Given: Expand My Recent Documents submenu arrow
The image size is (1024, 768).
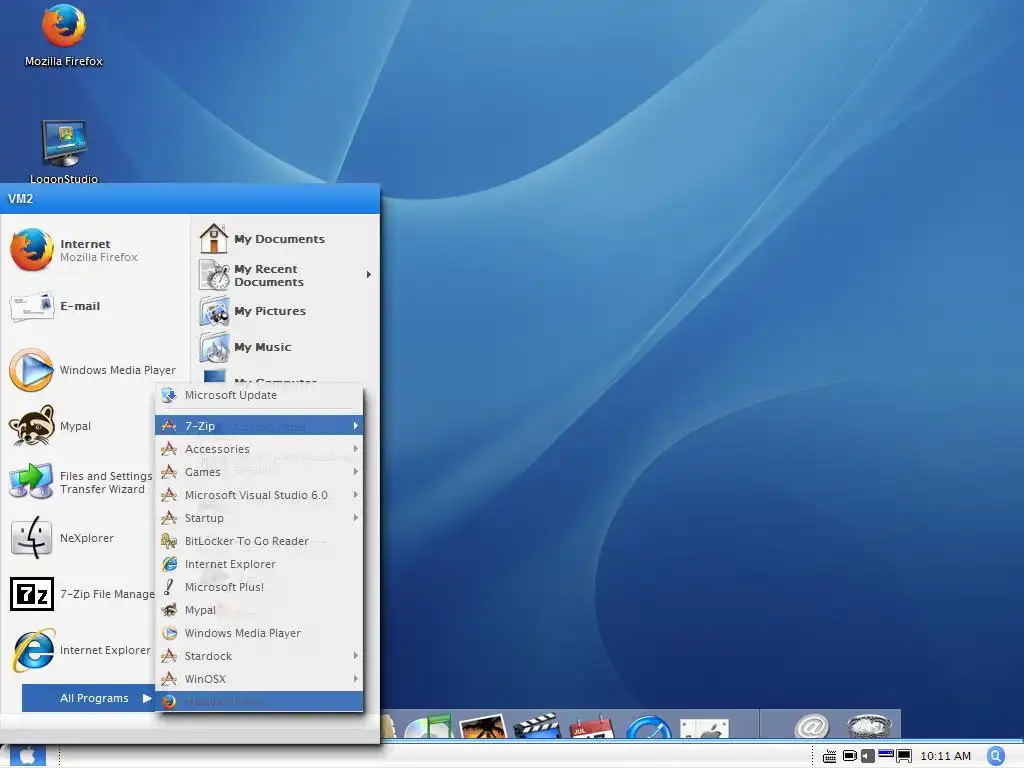Looking at the screenshot, I should pyautogui.click(x=369, y=275).
